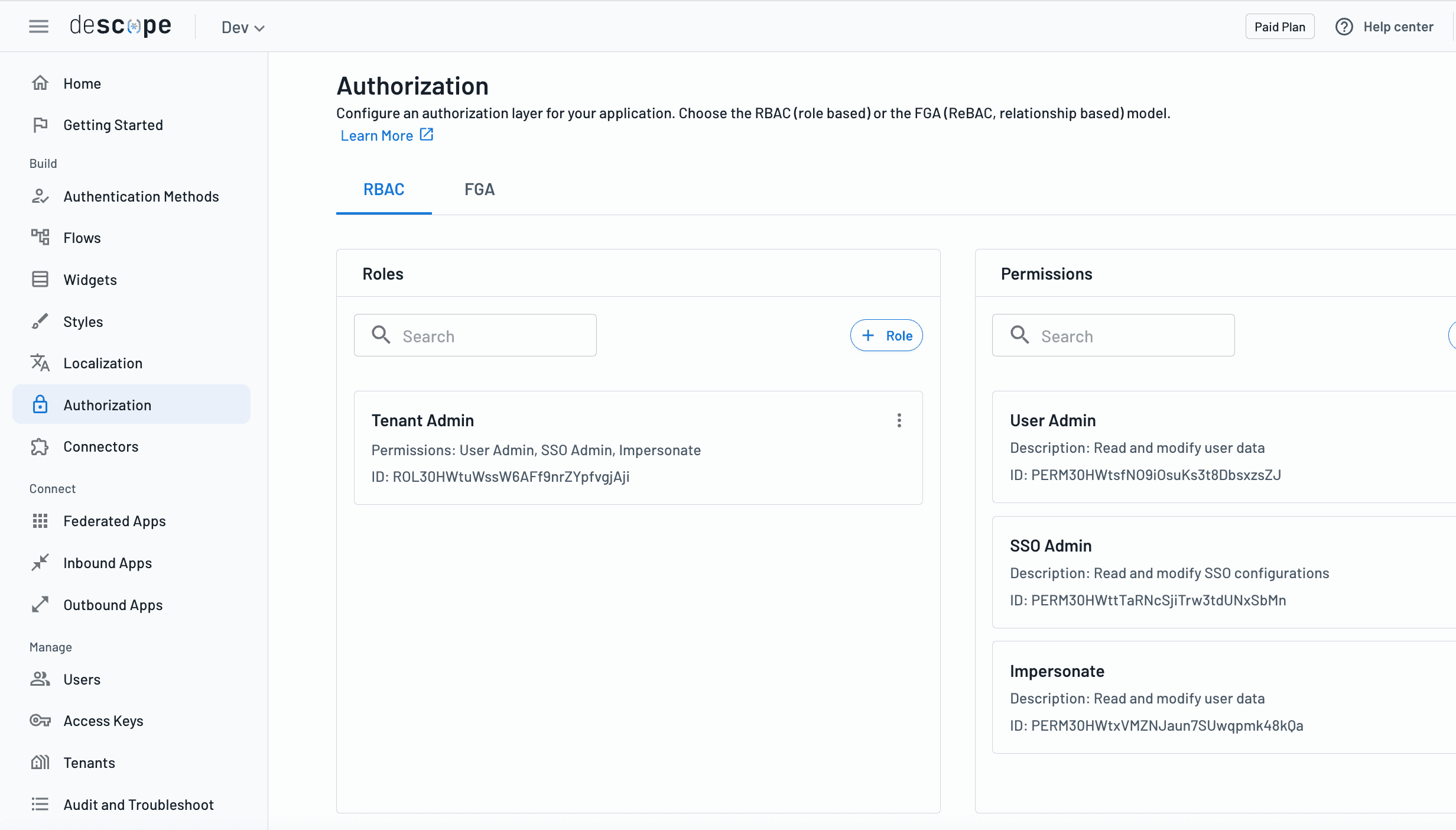Select the Access Keys sidebar icon
The width and height of the screenshot is (1456, 830).
(x=40, y=721)
